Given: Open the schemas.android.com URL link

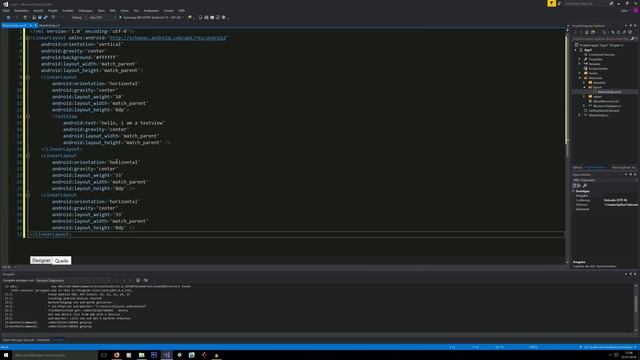Looking at the screenshot, I should pos(168,38).
